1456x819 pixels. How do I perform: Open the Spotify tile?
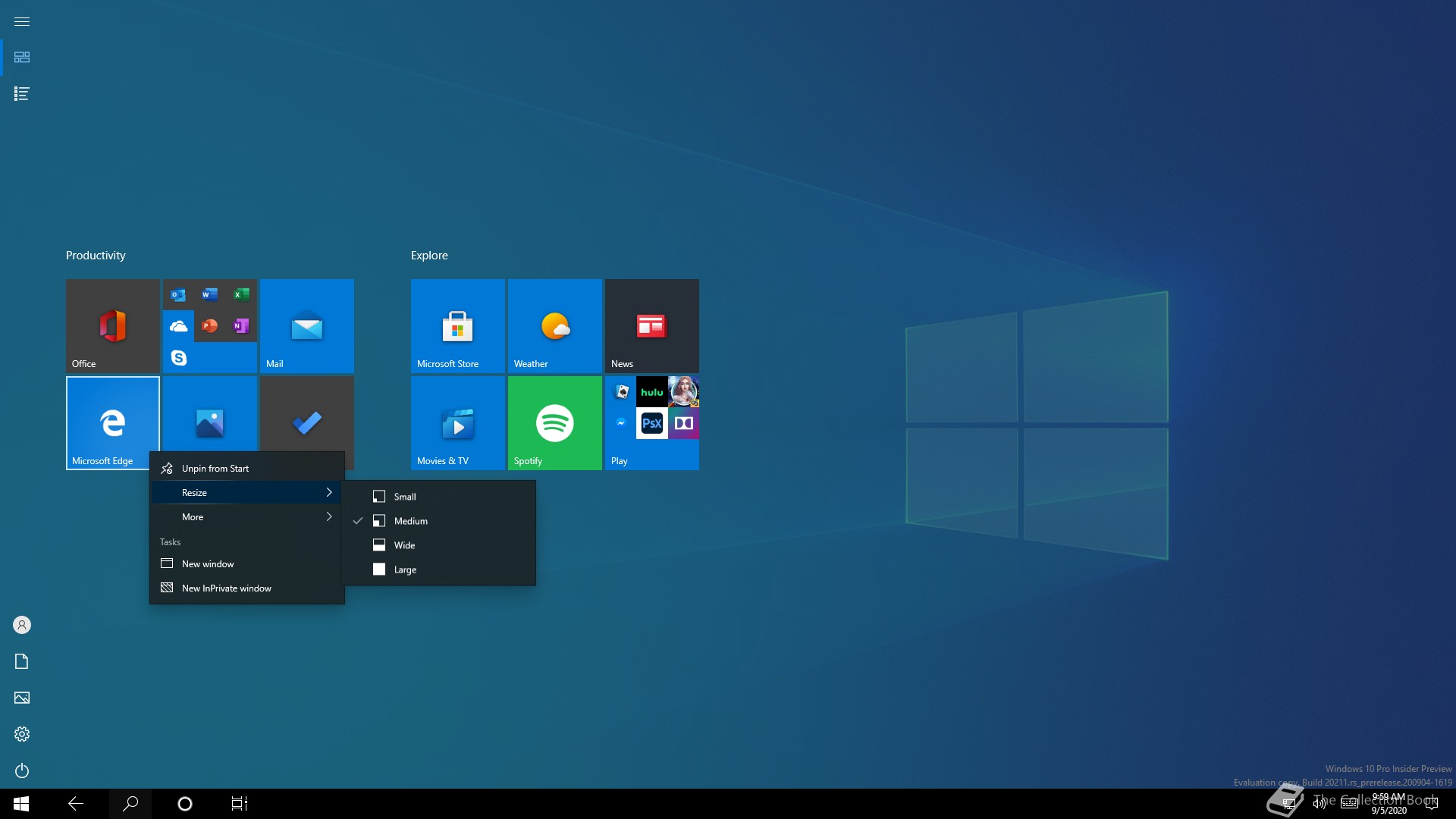pos(555,423)
